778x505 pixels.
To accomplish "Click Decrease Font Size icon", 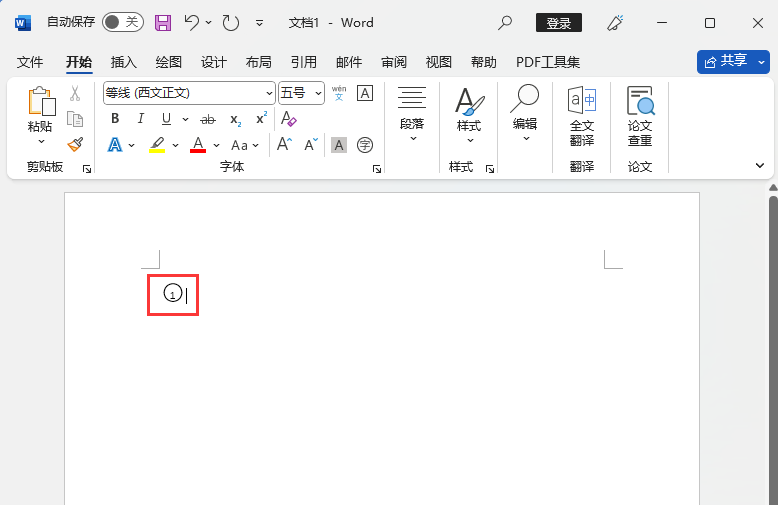I will (x=311, y=144).
